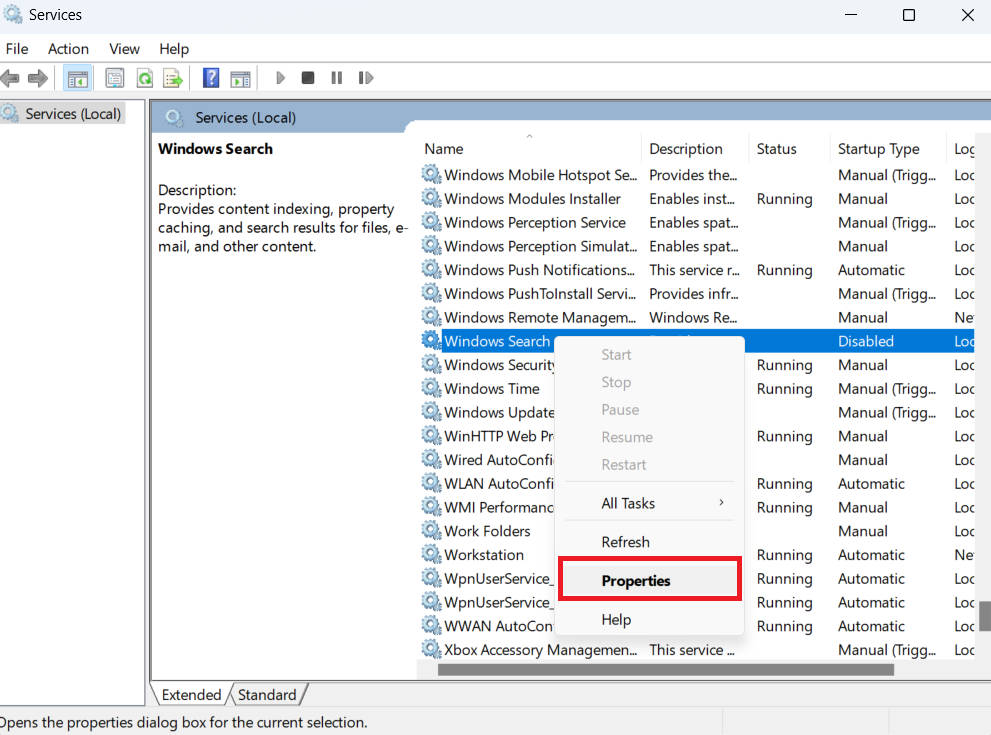The height and width of the screenshot is (735, 991).
Task: Click the Pause Service toolbar icon
Action: (x=336, y=78)
